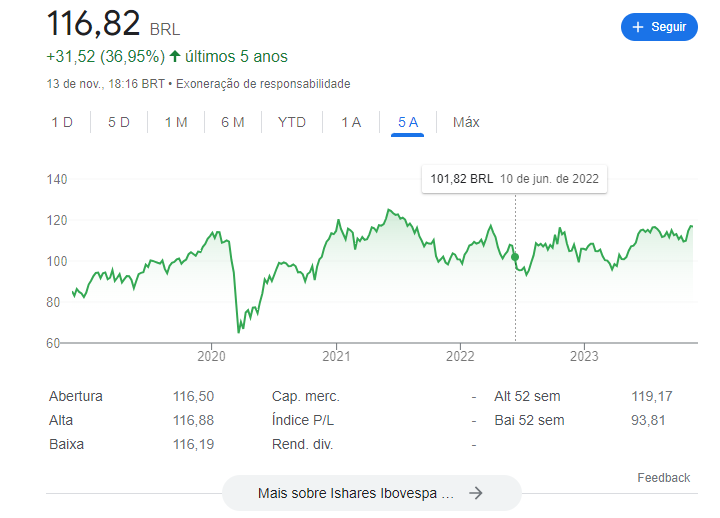Click the Alt 52 sem statistic label
The width and height of the screenshot is (720, 518).
[x=530, y=396]
